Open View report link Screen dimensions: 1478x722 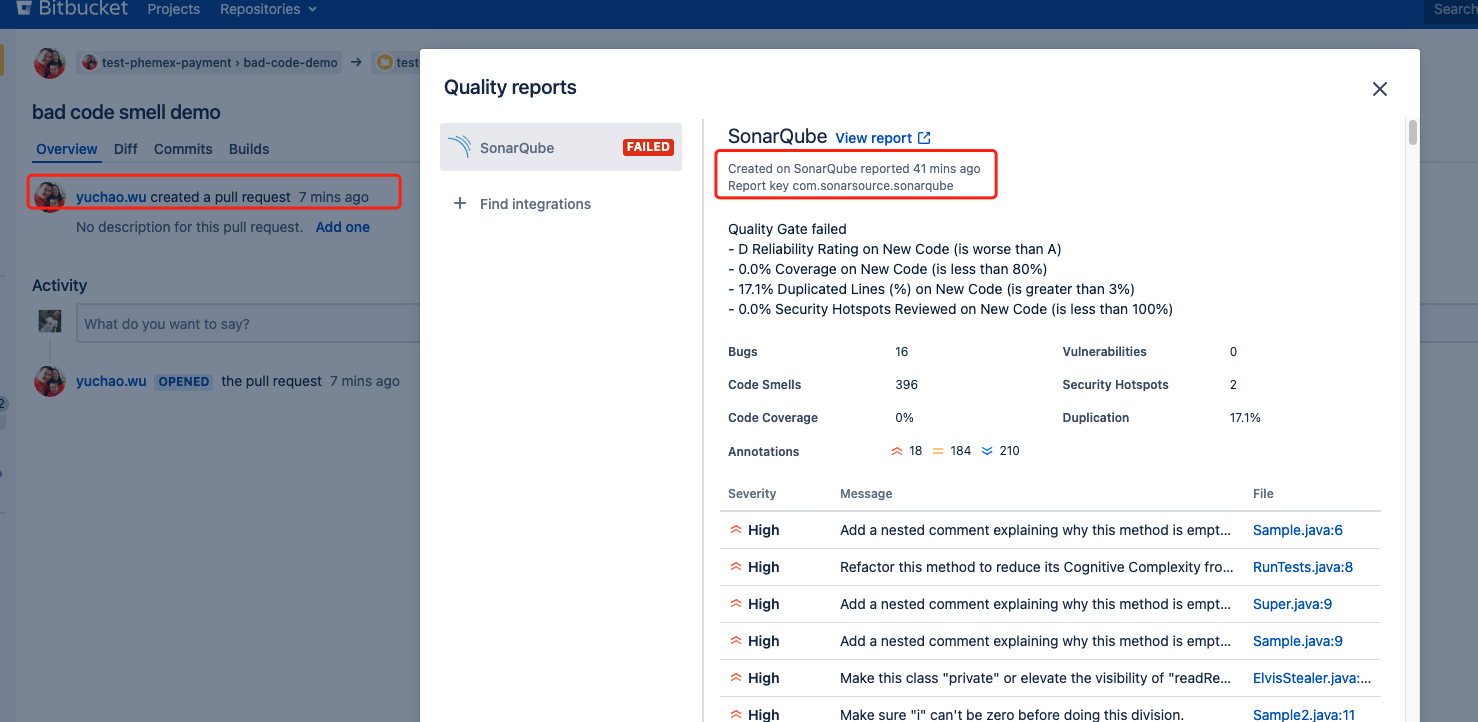coord(874,138)
